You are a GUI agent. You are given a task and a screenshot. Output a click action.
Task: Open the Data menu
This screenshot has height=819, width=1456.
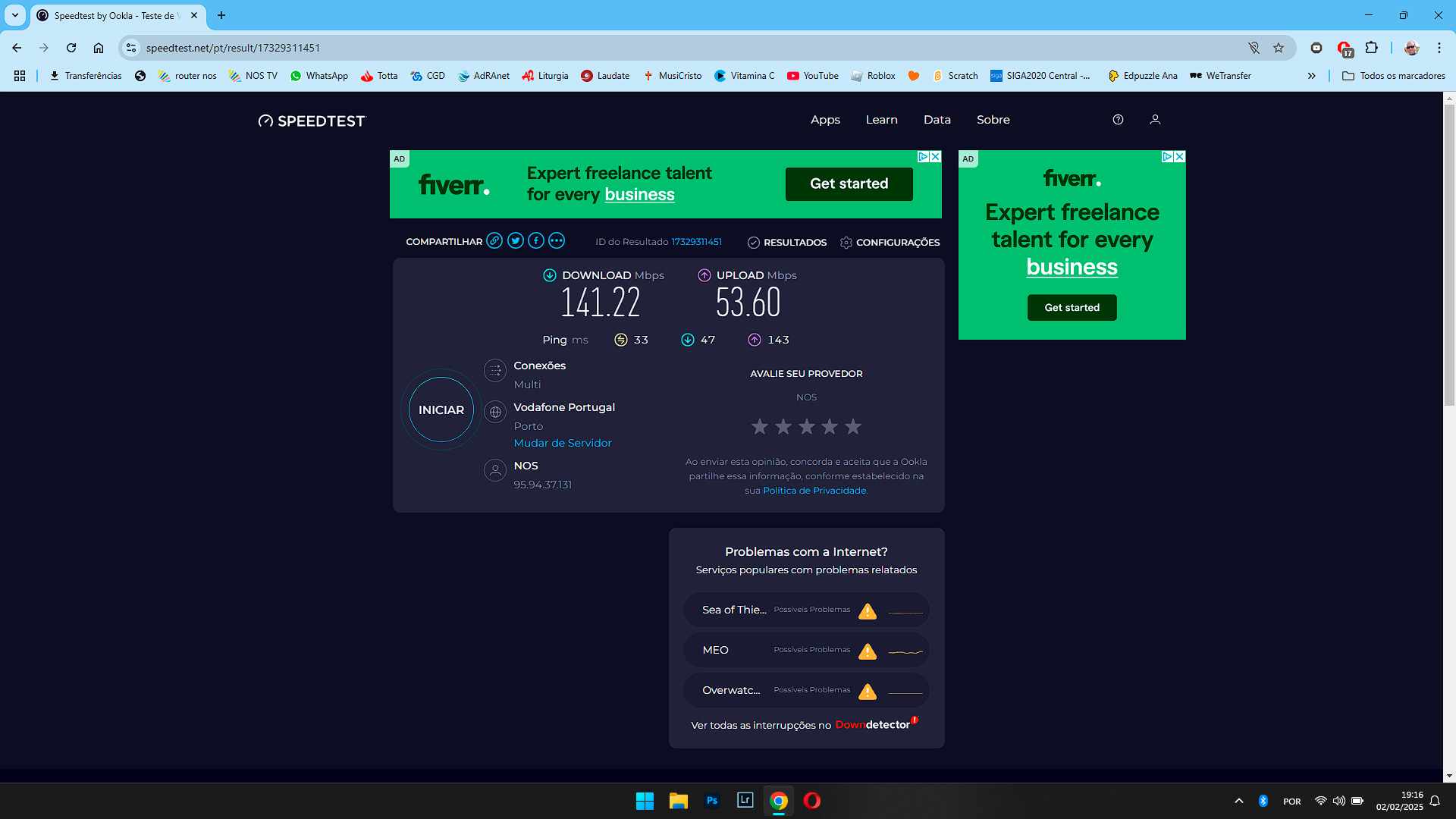[x=937, y=120]
